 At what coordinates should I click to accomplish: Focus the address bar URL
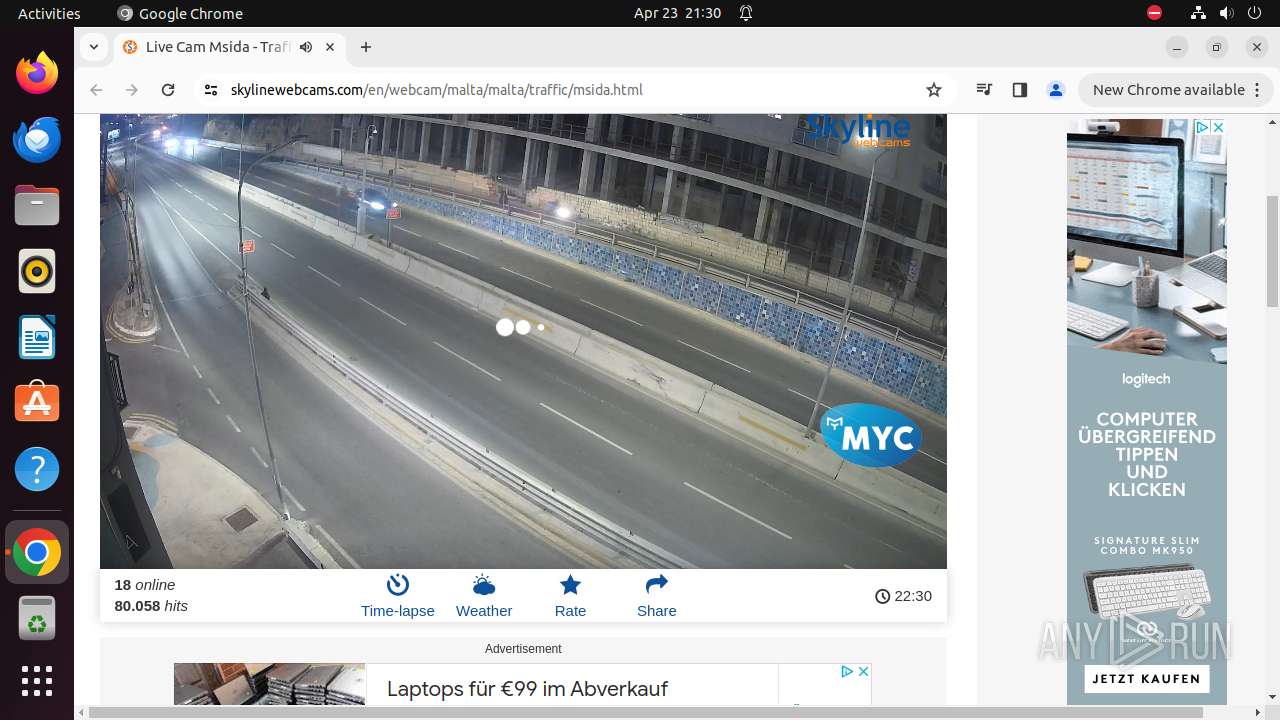[436, 90]
